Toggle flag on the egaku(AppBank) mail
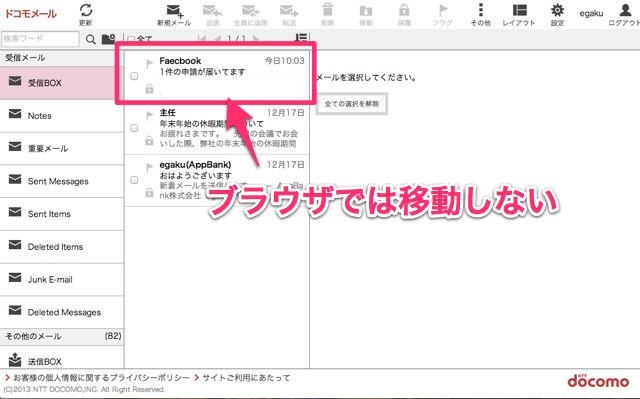This screenshot has width=640, height=399. [149, 167]
